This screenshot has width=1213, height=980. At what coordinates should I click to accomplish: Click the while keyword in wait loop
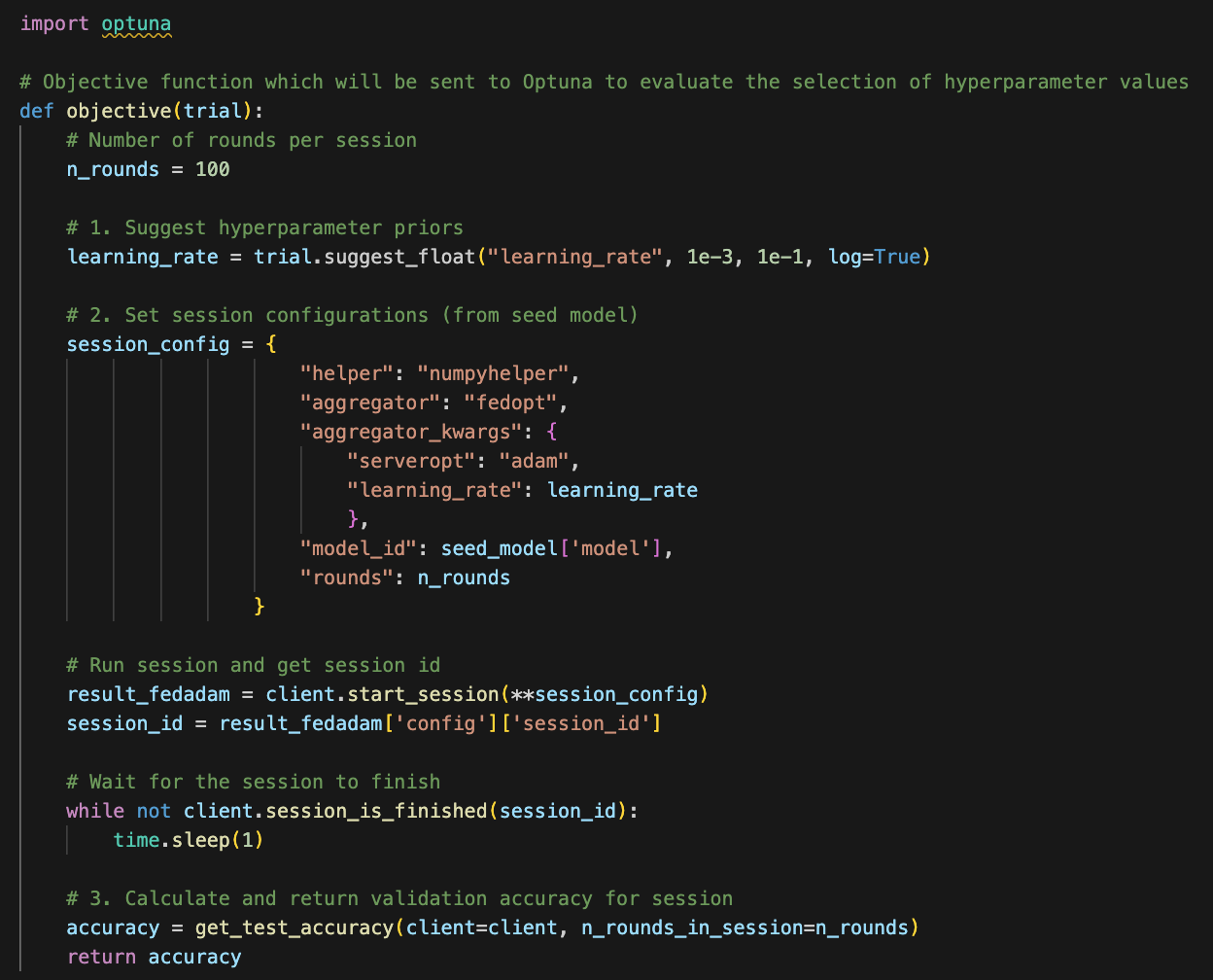[95, 811]
